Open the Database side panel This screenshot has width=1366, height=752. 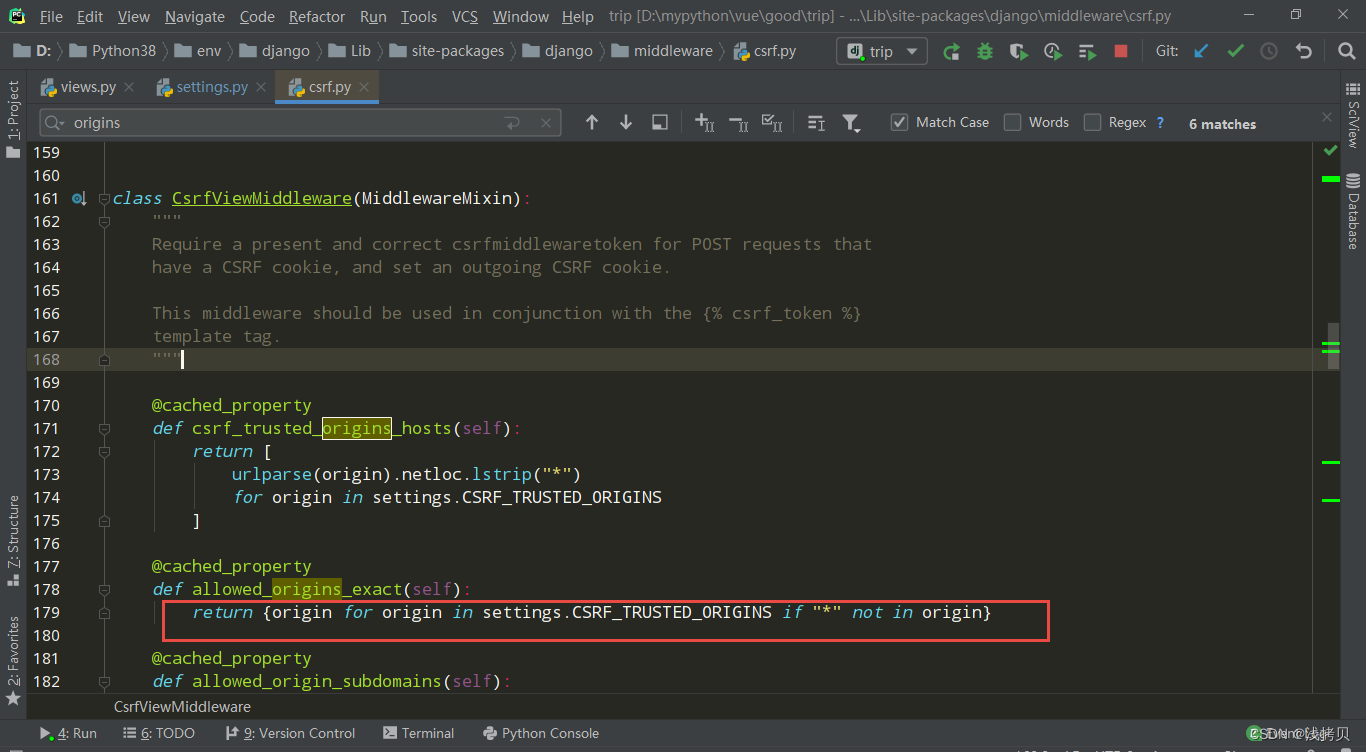(x=1353, y=211)
